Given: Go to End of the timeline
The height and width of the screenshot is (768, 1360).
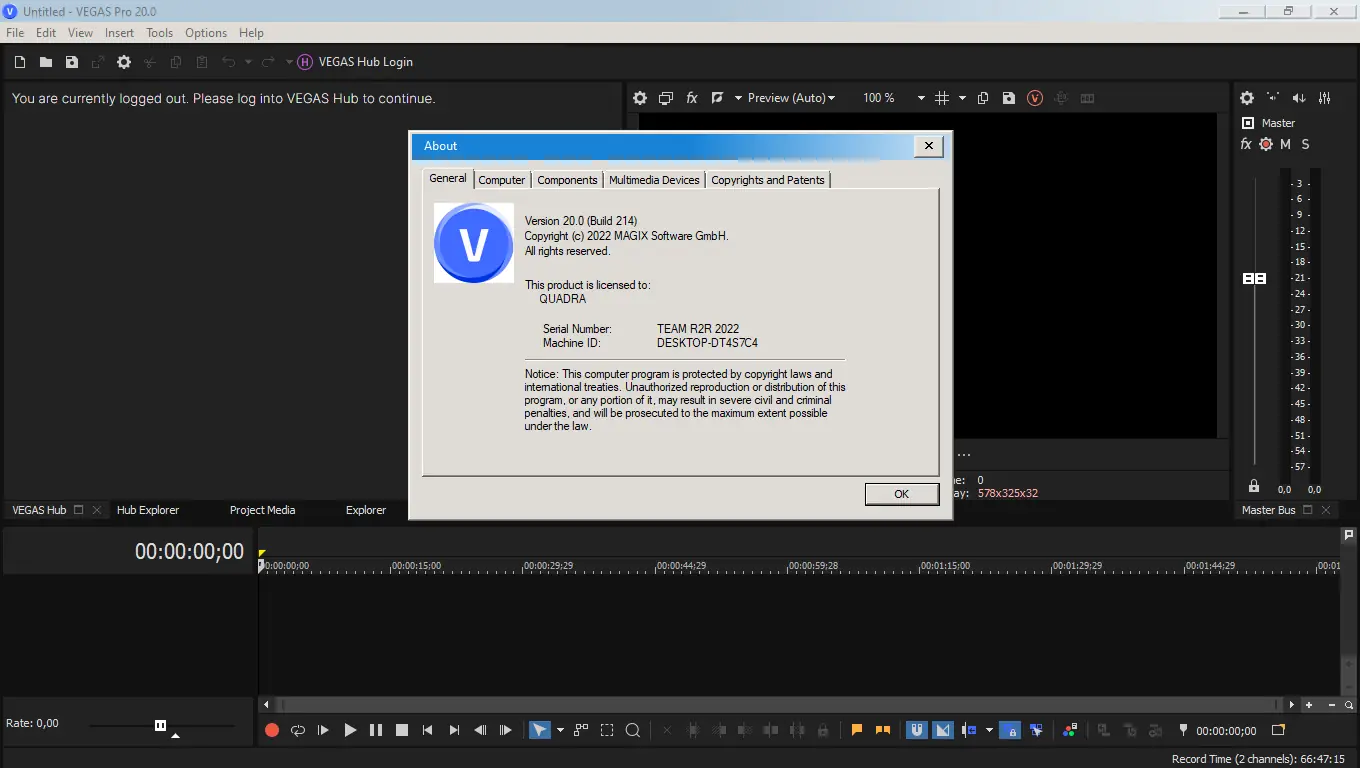Looking at the screenshot, I should pos(454,731).
